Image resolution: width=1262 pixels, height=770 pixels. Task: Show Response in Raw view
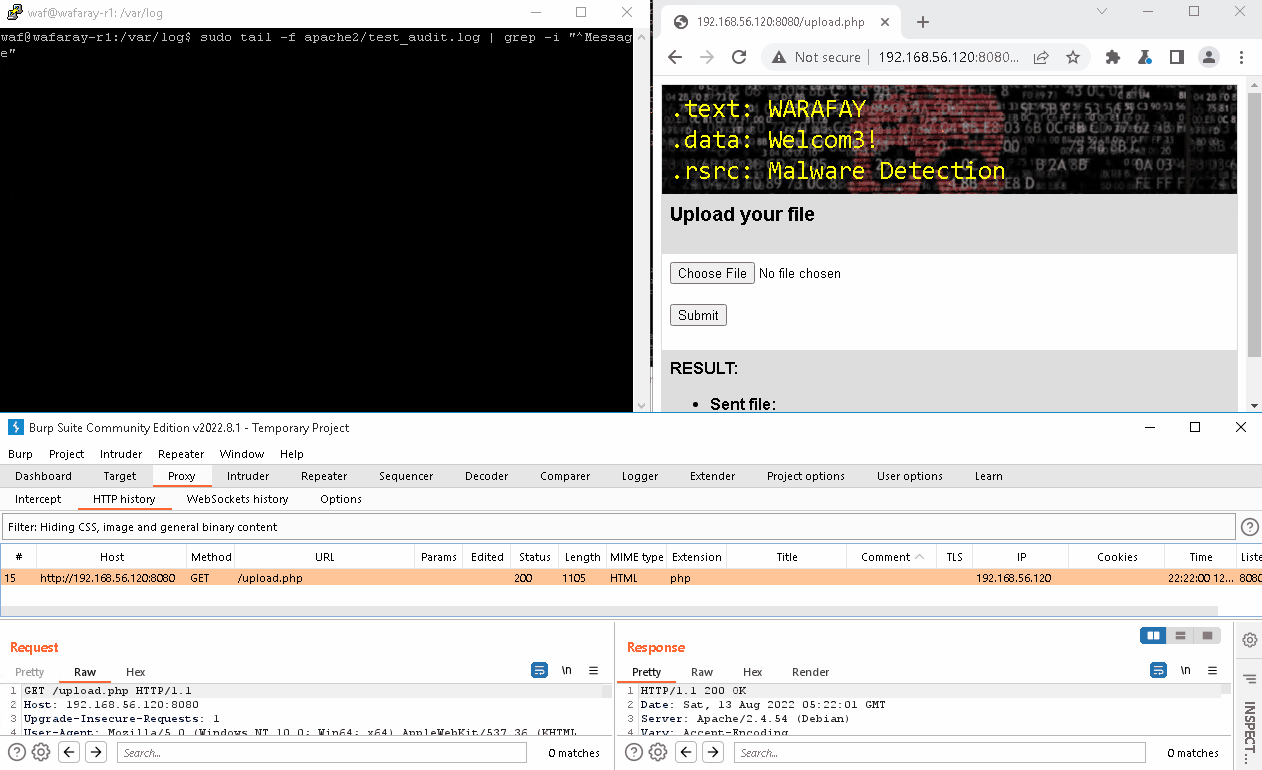[702, 672]
